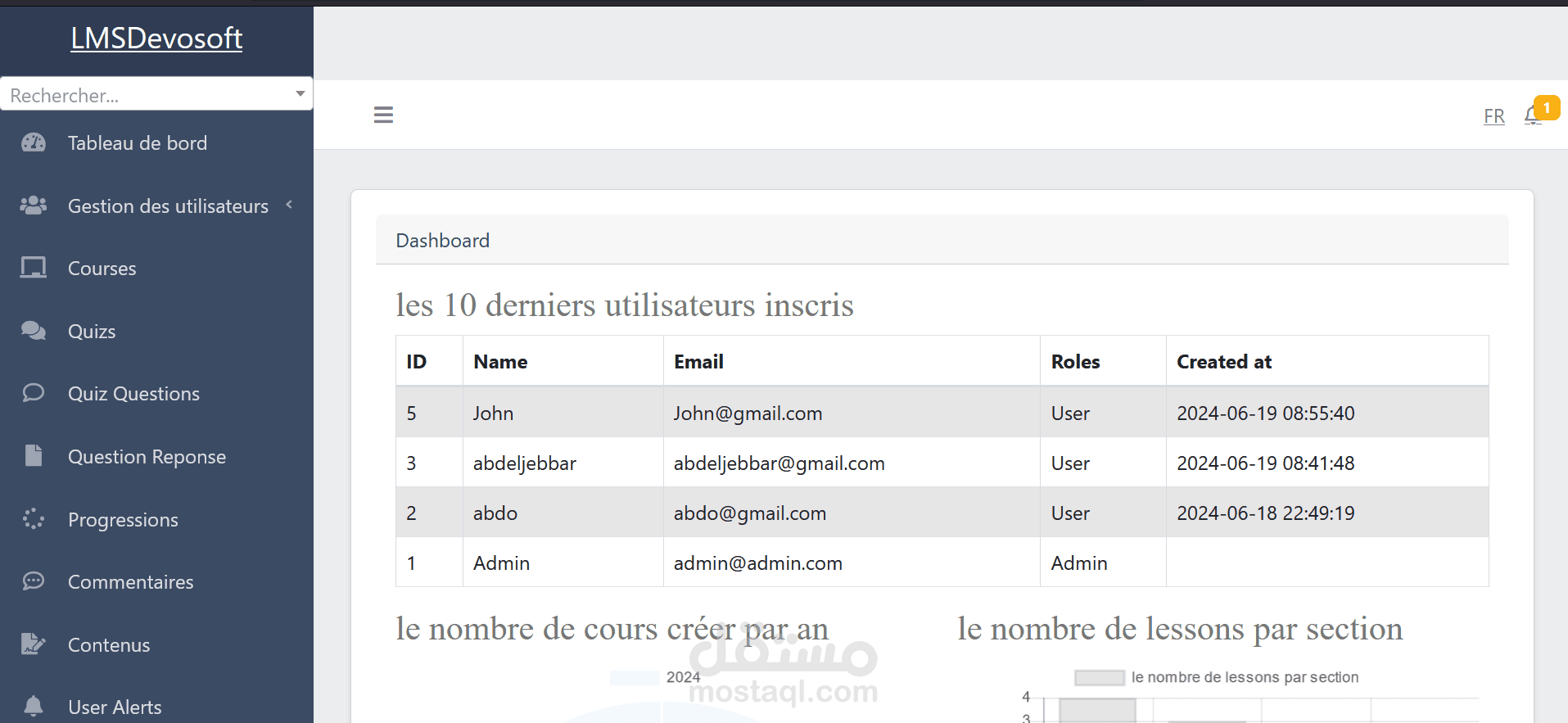
Task: Click the name abdo in table
Action: (495, 513)
